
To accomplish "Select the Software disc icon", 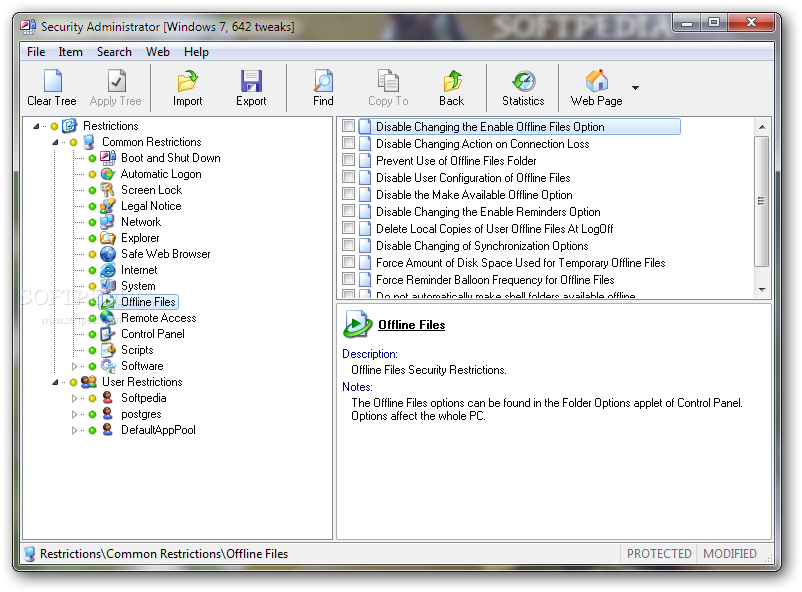I will pos(108,366).
